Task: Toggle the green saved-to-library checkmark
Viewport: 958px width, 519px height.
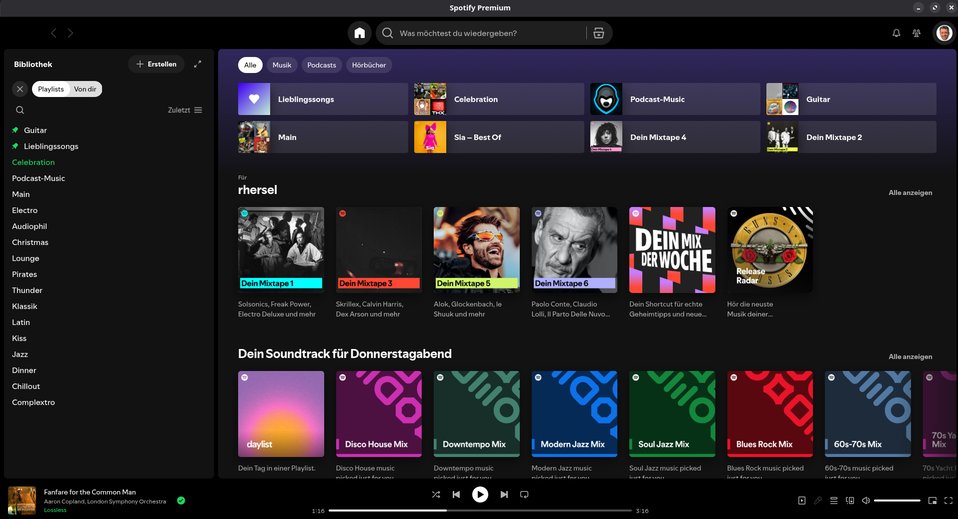Action: click(181, 500)
